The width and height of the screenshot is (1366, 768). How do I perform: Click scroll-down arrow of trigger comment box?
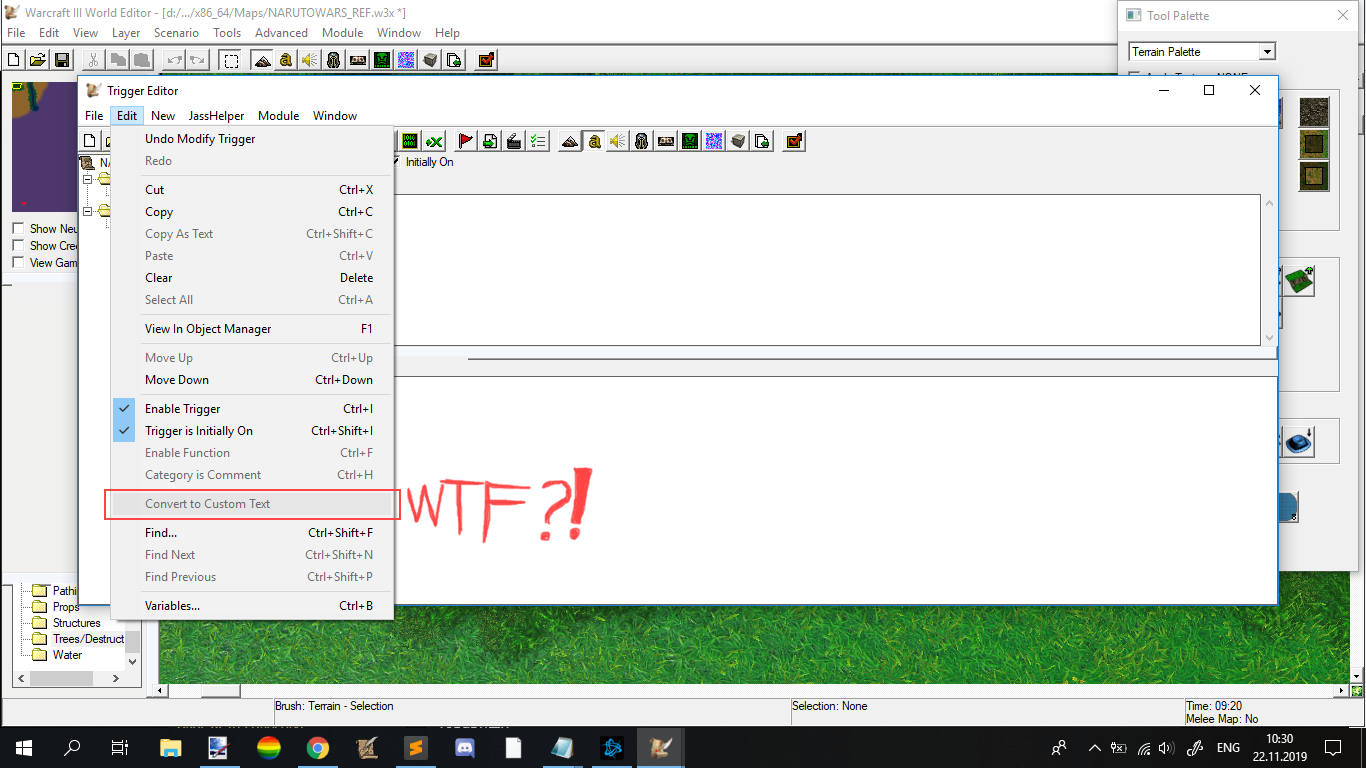point(1269,338)
